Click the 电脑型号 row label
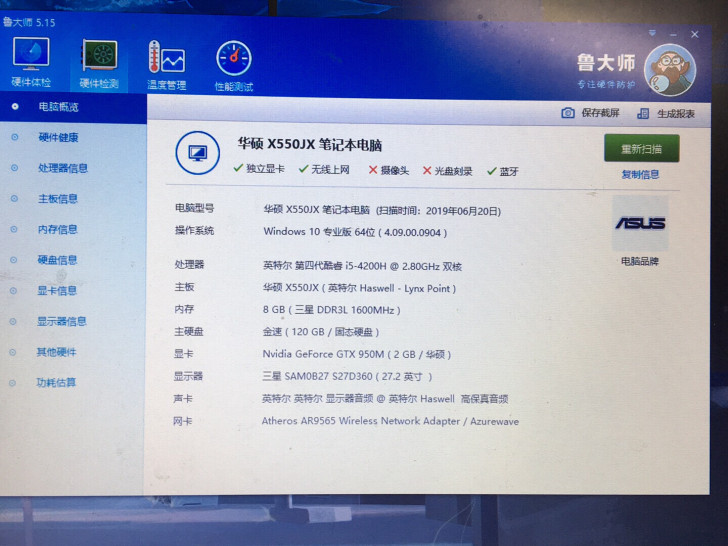 195,208
